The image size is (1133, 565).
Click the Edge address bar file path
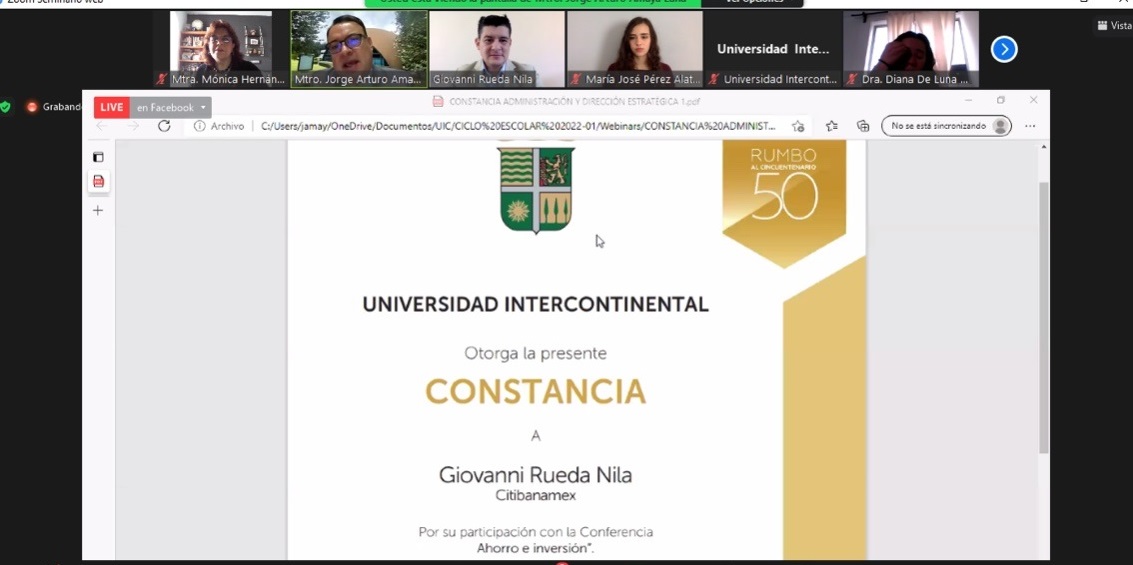click(x=517, y=126)
